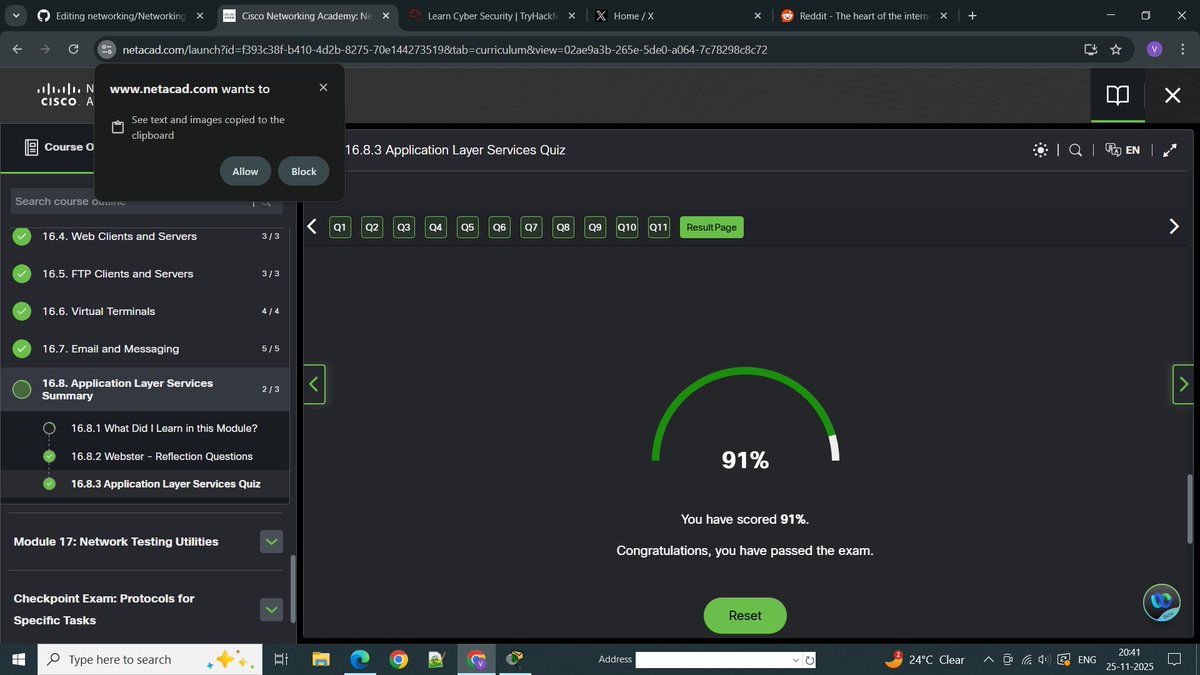1200x675 pixels.
Task: Open a new browser tab
Action: point(972,16)
